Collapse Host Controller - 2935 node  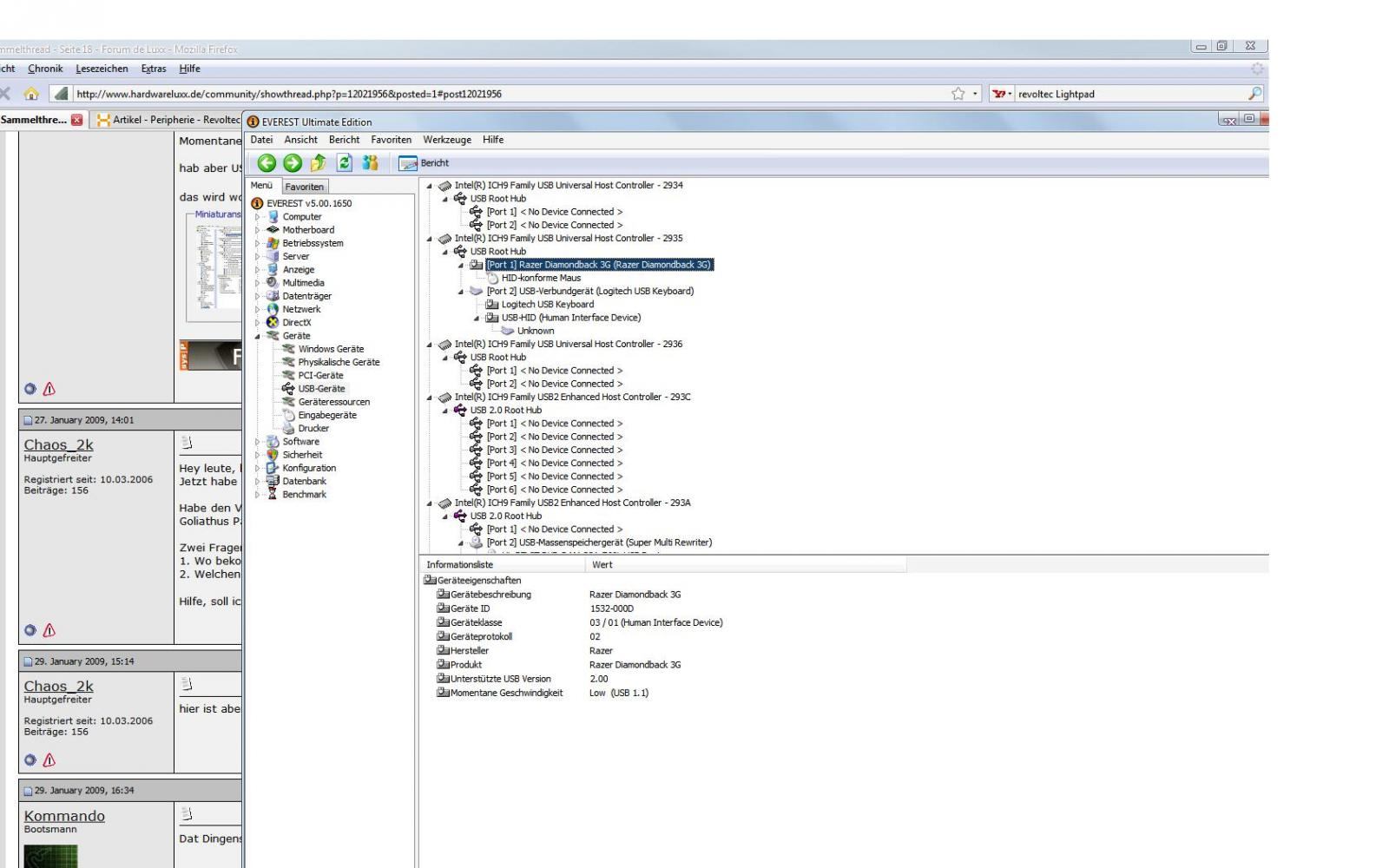point(429,239)
